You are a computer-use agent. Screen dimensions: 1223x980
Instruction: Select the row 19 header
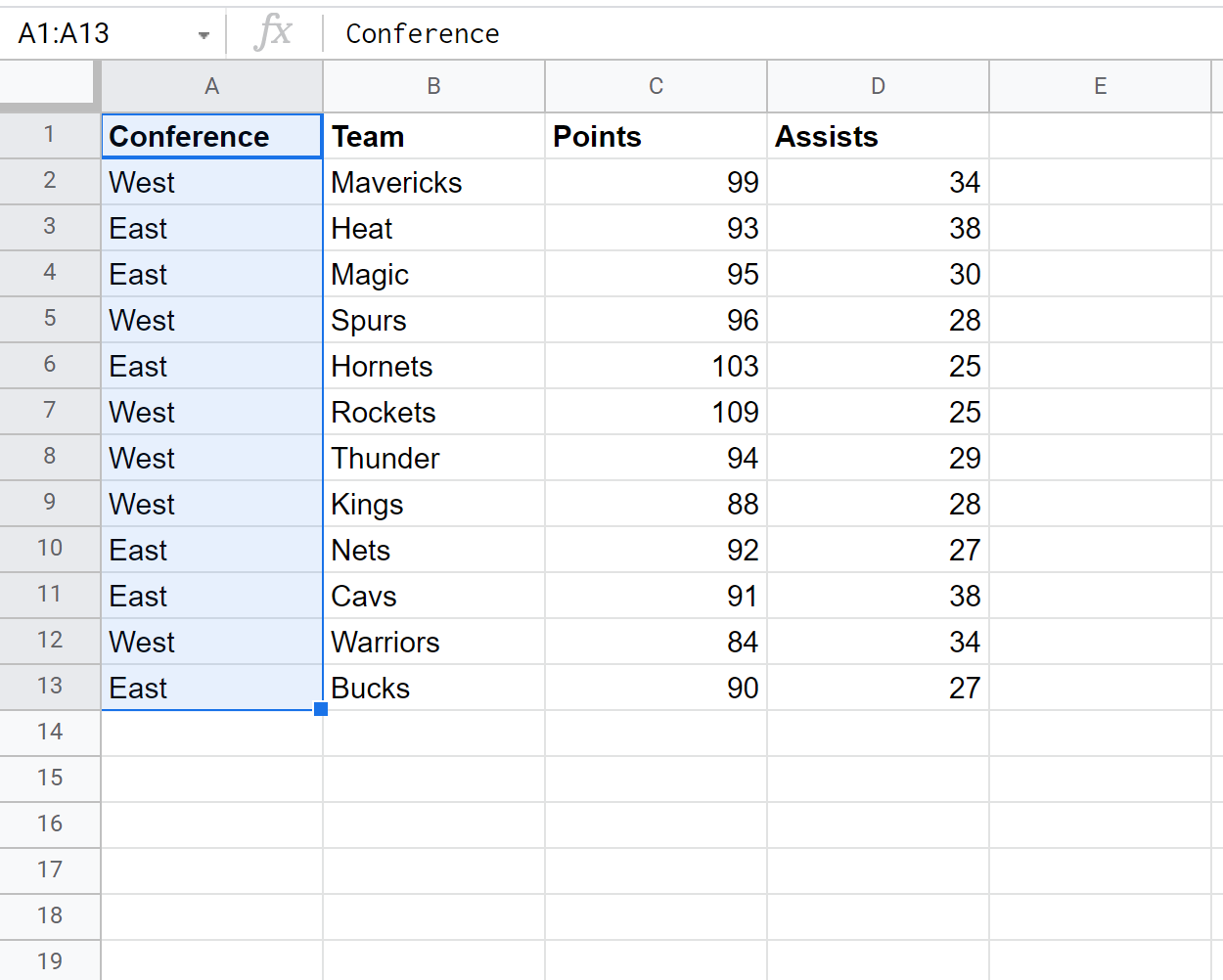tap(50, 960)
